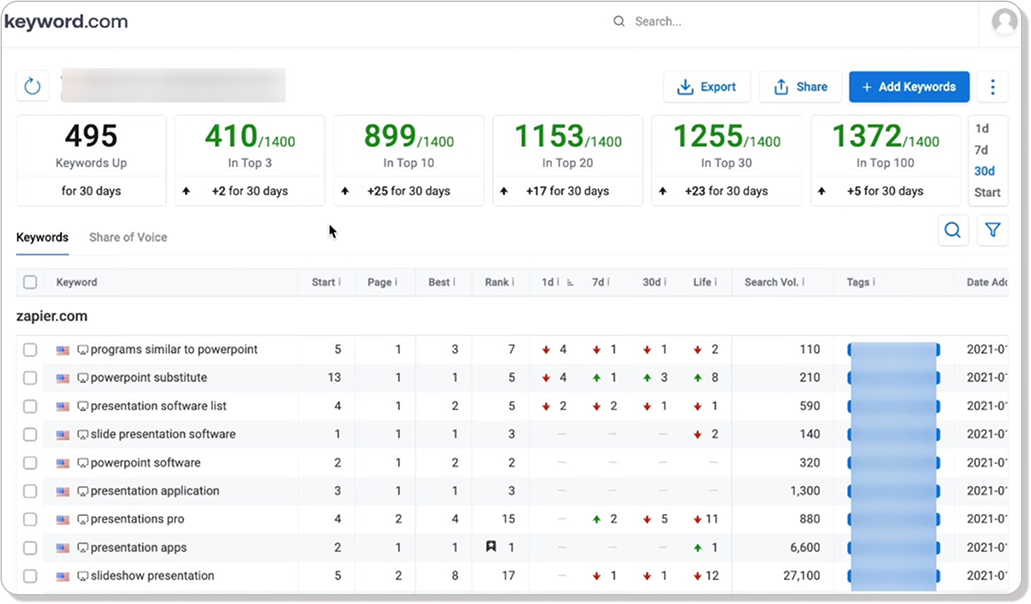This screenshot has height=604, width=1031.
Task: Check the programs similar to powerpoint row
Action: 30,350
